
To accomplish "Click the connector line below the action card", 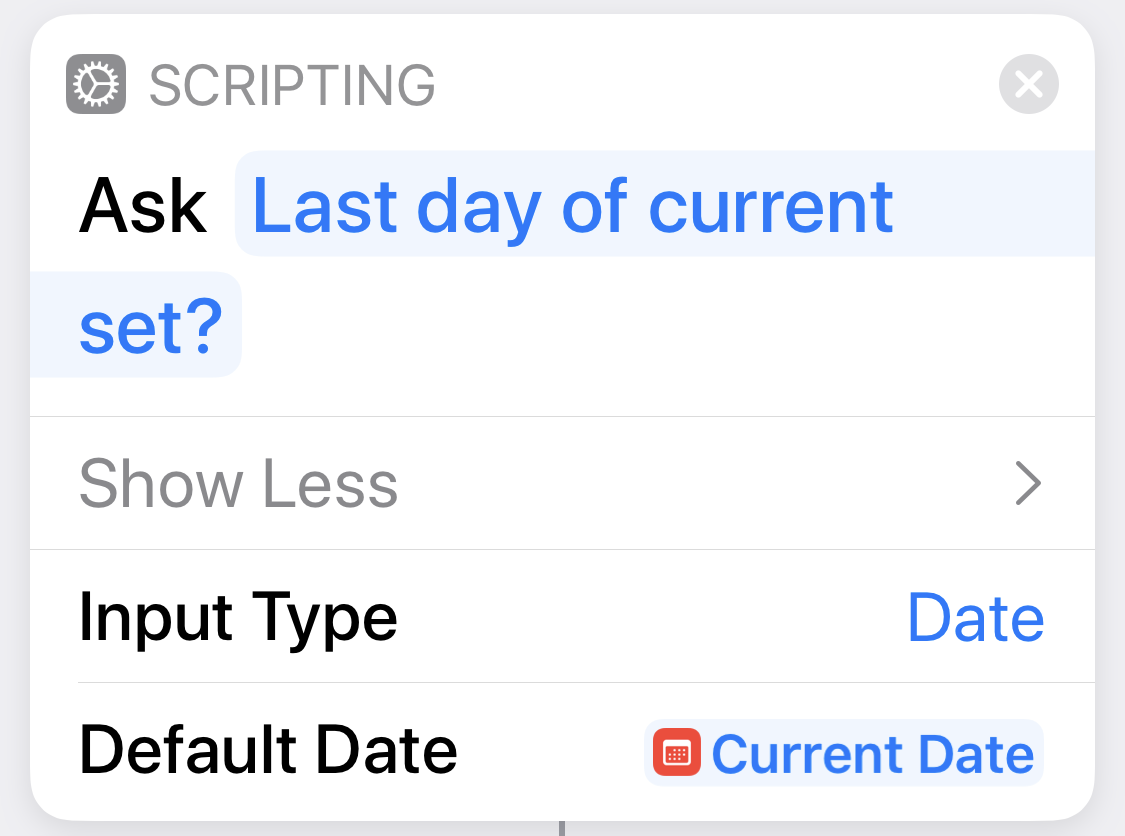I will coord(562,829).
